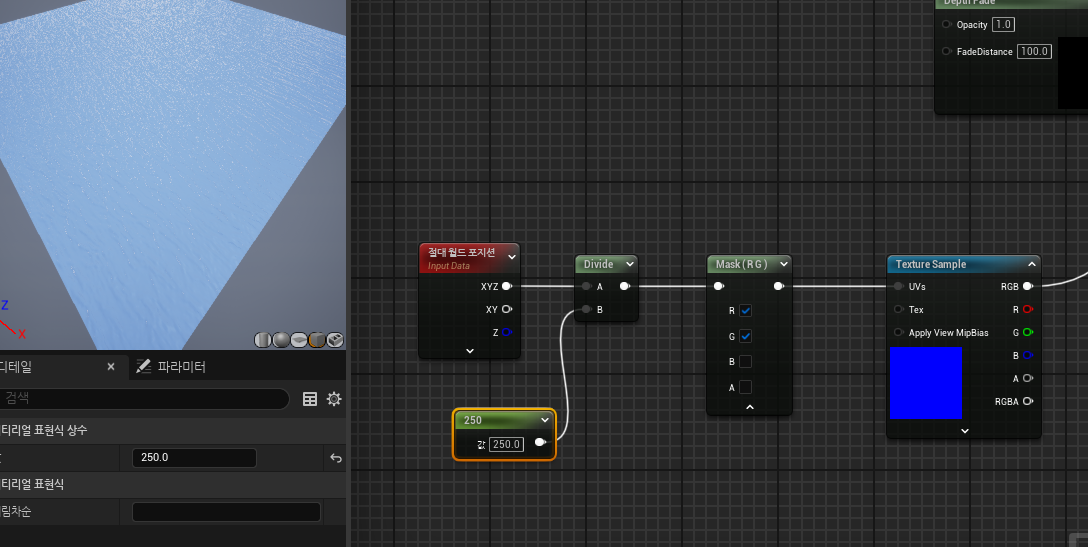
Task: Open the property matrix table icon
Action: (310, 398)
